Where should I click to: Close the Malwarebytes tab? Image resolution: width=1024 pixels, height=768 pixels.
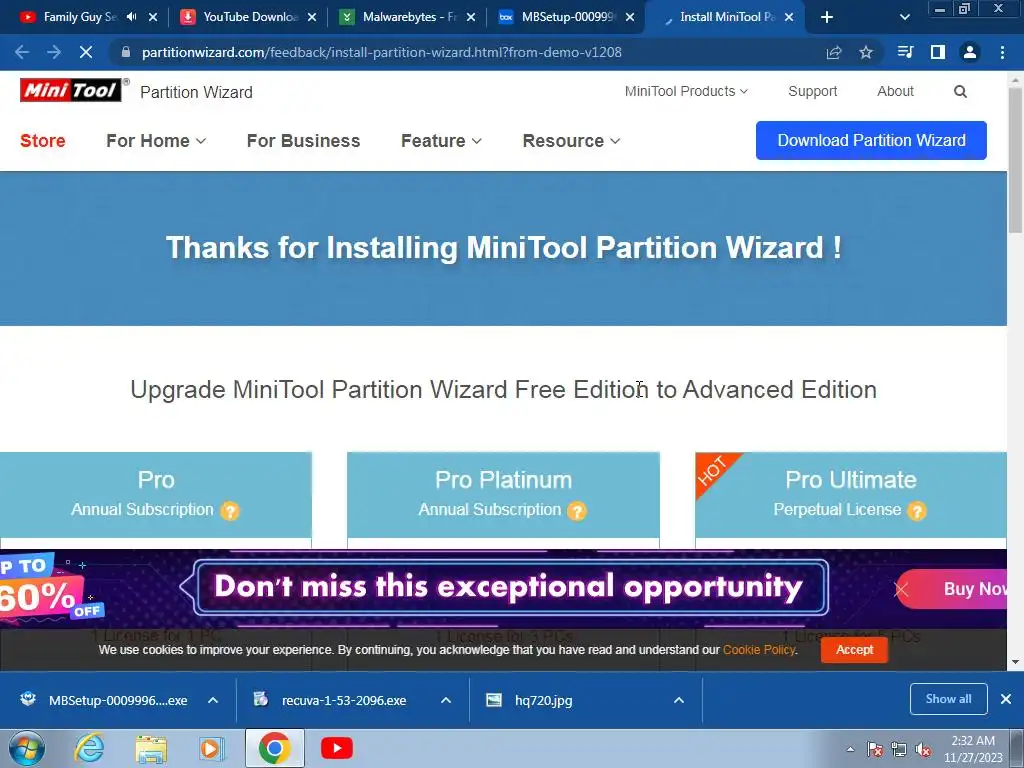pyautogui.click(x=471, y=17)
